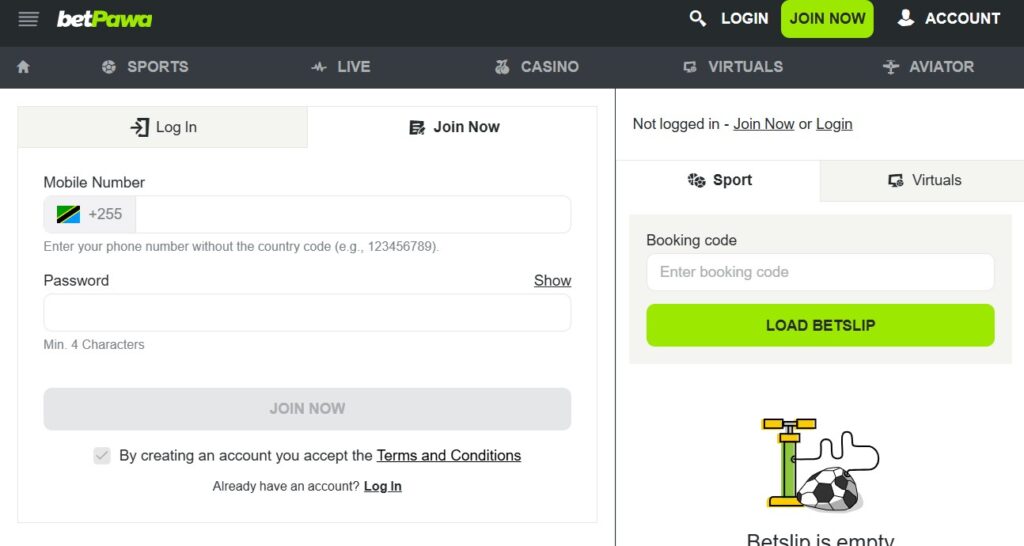Toggle Terms and Conditions acceptance checkbox
Image resolution: width=1024 pixels, height=546 pixels.
(102, 455)
